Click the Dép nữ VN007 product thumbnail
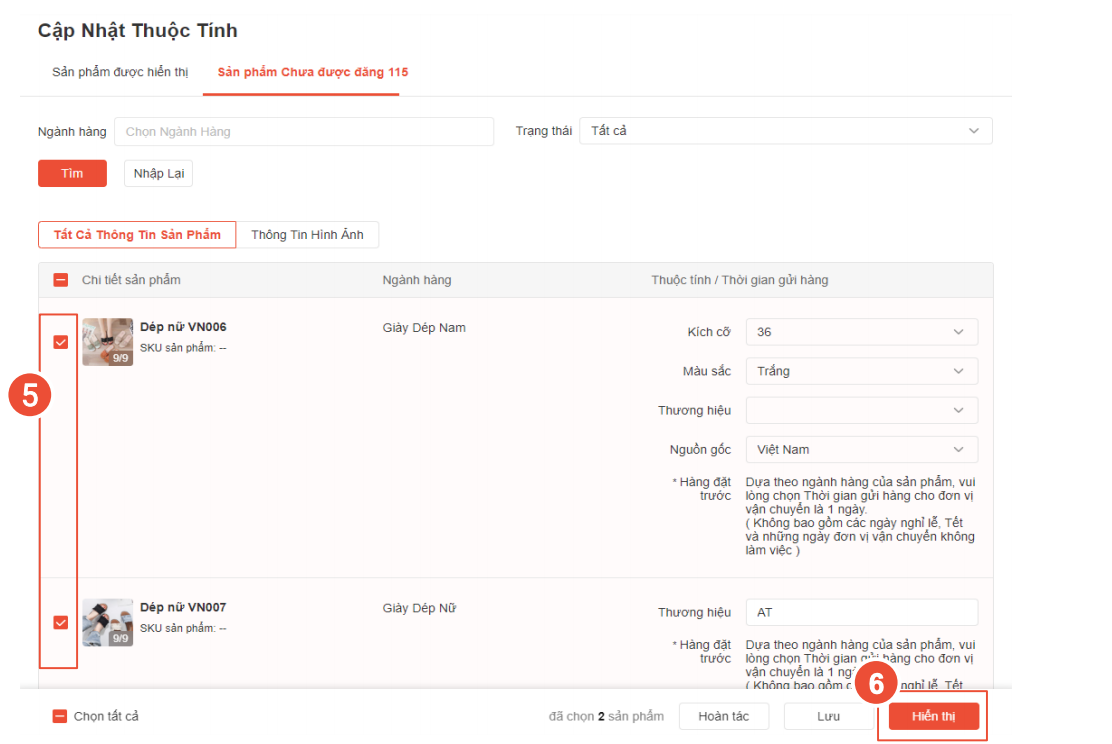The image size is (1112, 744). [107, 622]
